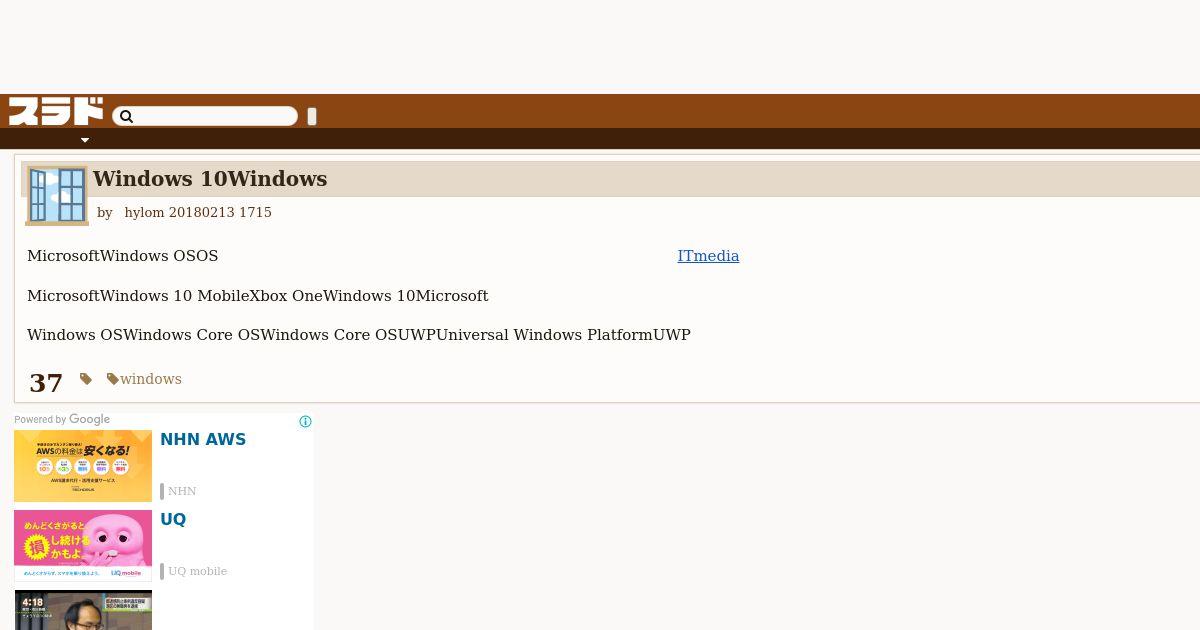
Task: Click the Powered by Google label
Action: (x=62, y=420)
